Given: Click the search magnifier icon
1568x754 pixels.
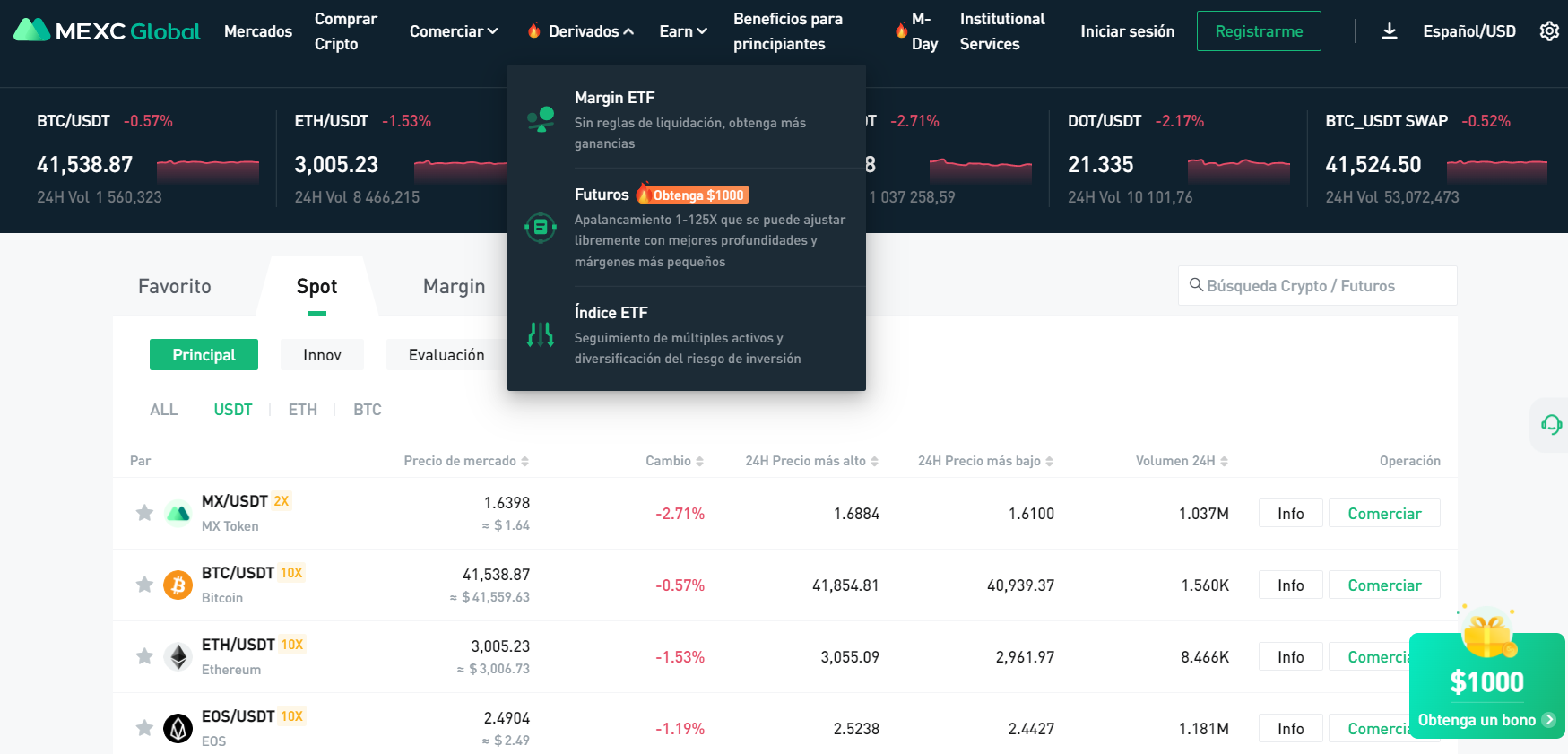Looking at the screenshot, I should [x=1196, y=285].
